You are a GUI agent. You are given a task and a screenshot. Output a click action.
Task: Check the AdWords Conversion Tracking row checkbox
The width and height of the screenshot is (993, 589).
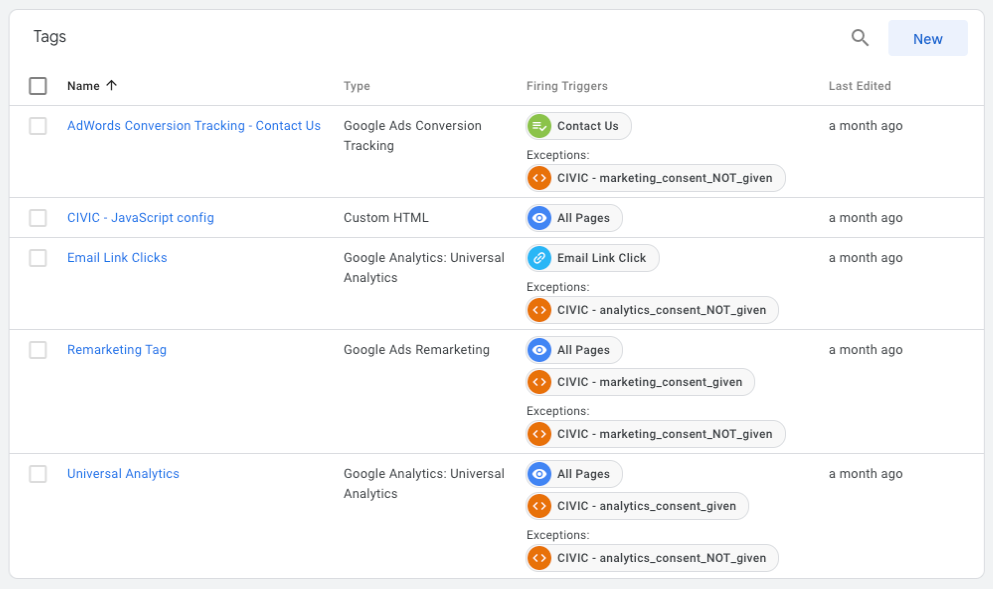[x=38, y=126]
